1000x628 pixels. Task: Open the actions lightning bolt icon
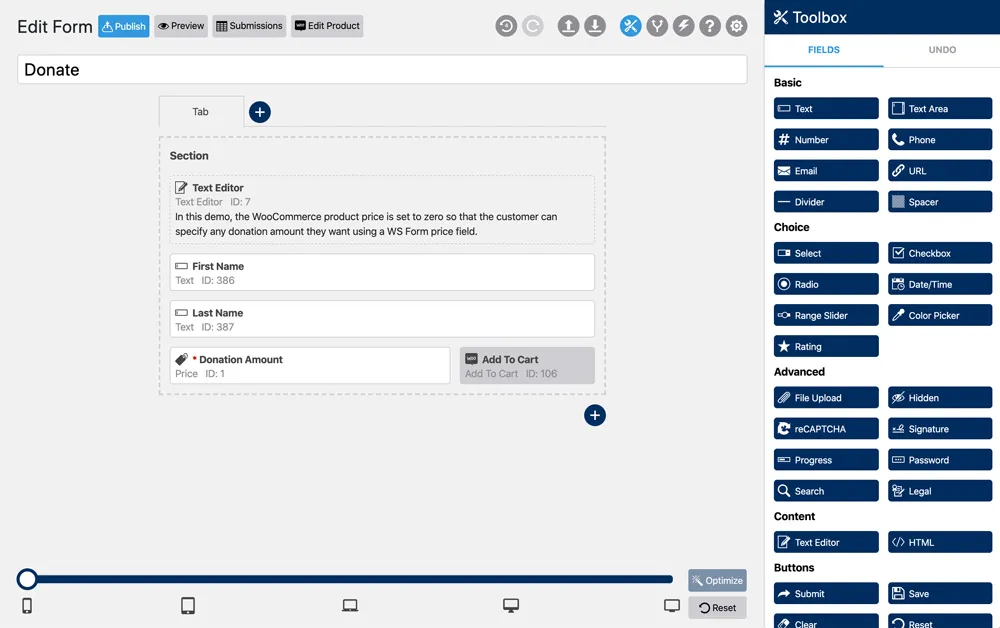[x=683, y=26]
